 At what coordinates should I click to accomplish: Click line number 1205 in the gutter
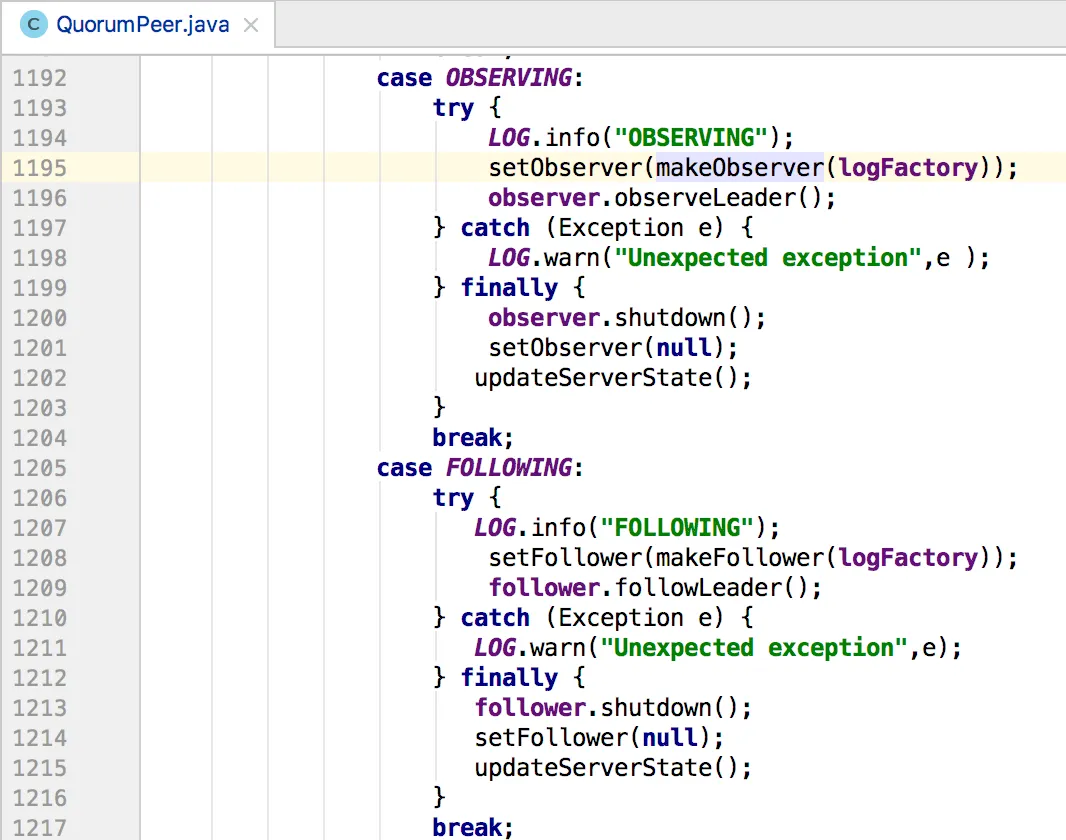click(40, 468)
